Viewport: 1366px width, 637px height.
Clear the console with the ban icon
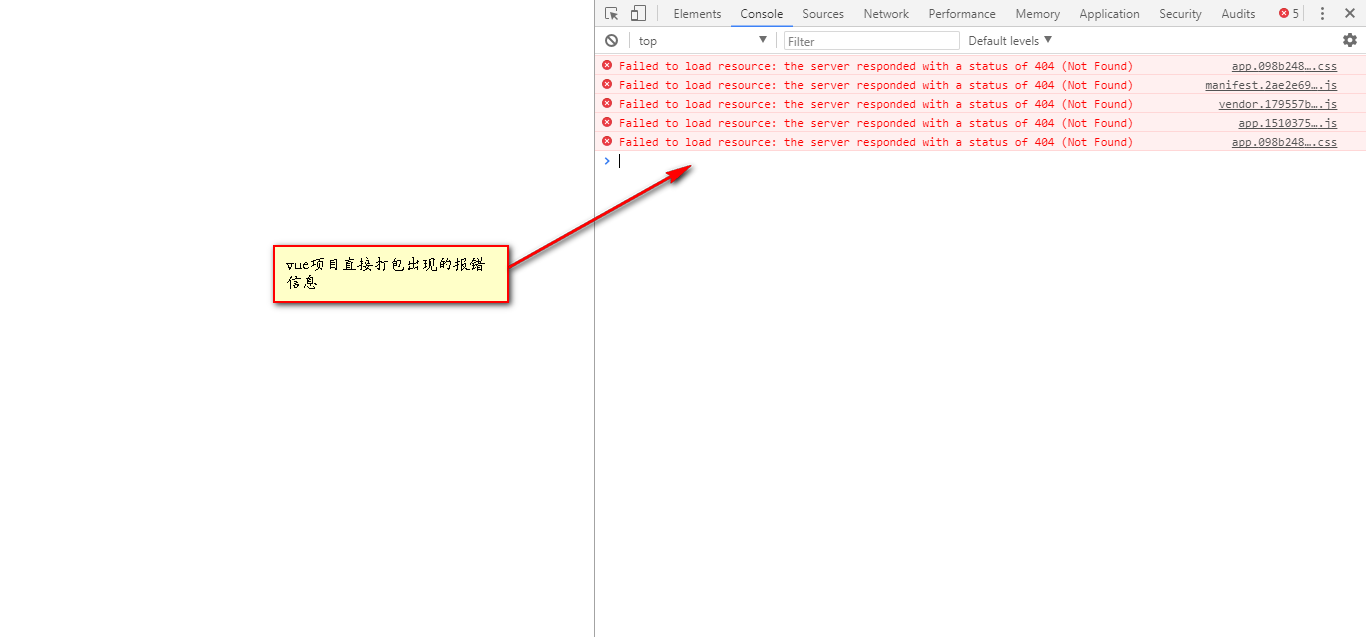click(x=611, y=41)
